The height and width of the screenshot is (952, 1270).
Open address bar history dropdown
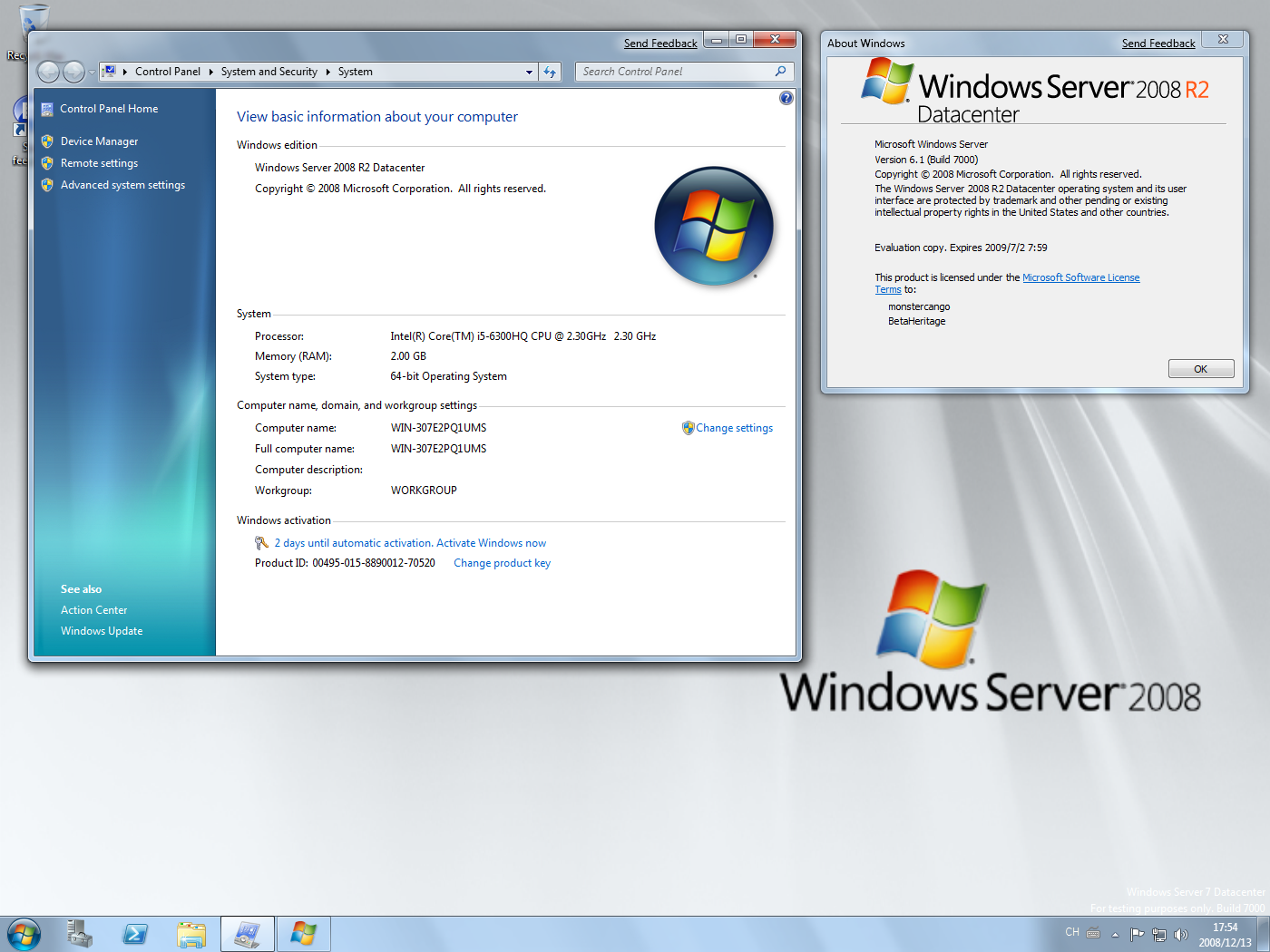[529, 72]
